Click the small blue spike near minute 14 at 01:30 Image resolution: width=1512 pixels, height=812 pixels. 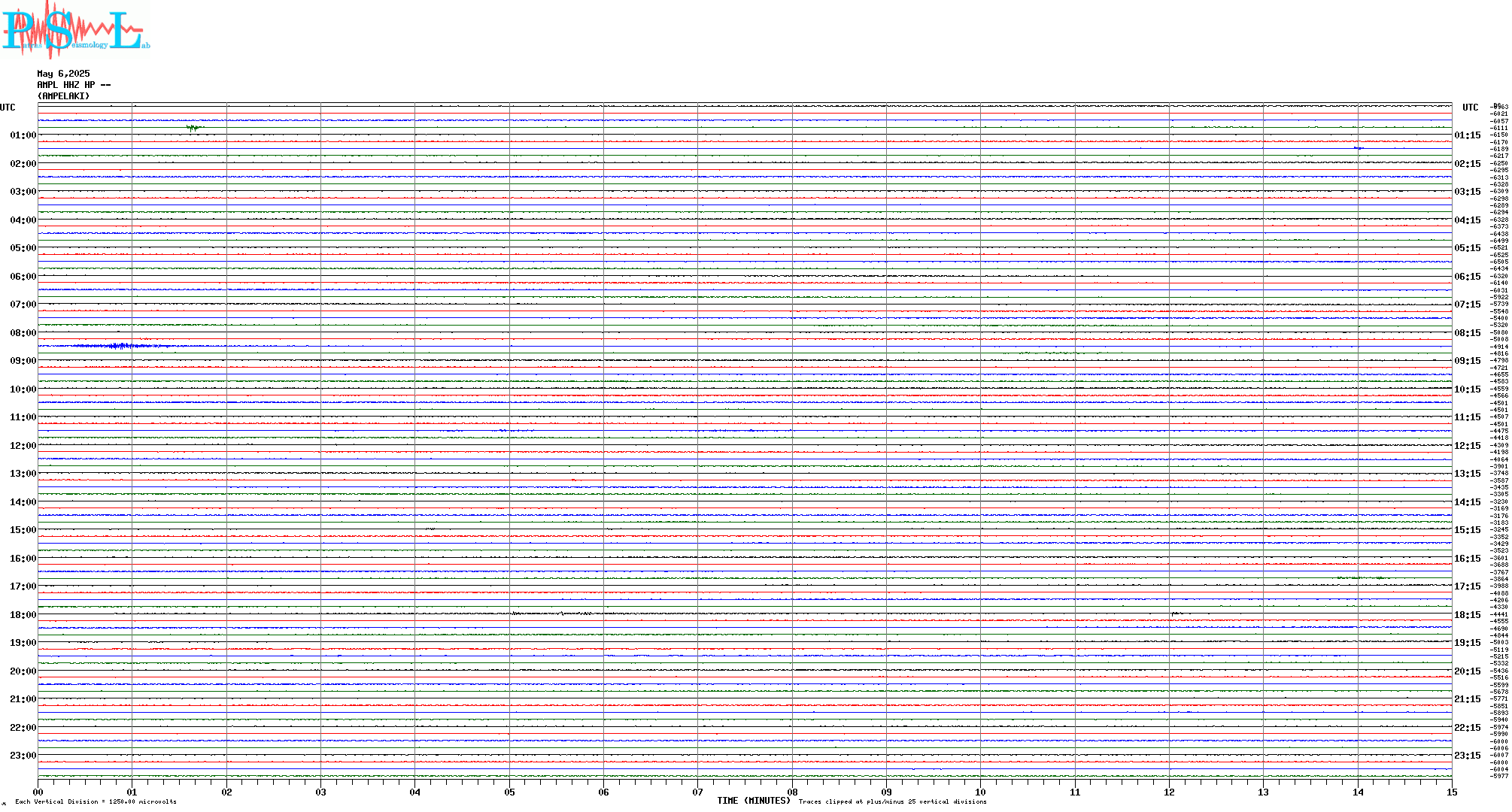[x=1358, y=148]
